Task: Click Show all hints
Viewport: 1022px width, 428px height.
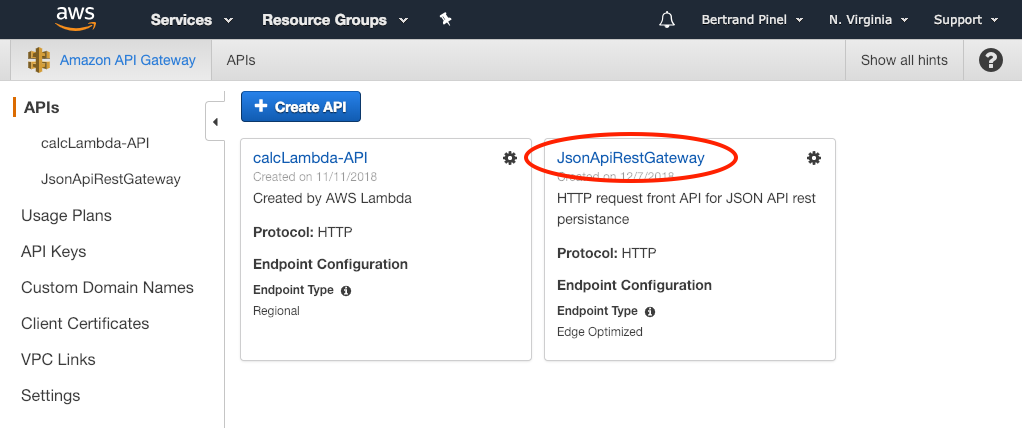Action: 904,61
